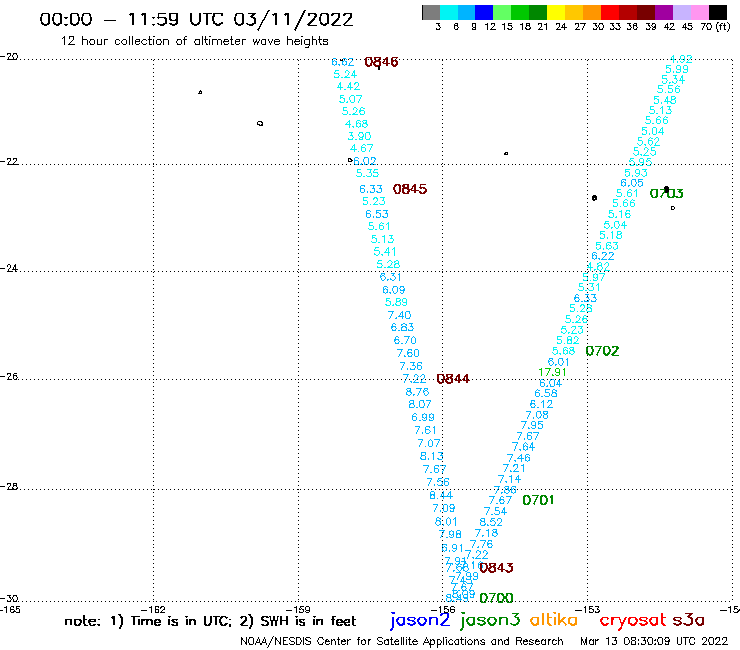
Task: Select the 6.53 wave height value
Action: [377, 214]
